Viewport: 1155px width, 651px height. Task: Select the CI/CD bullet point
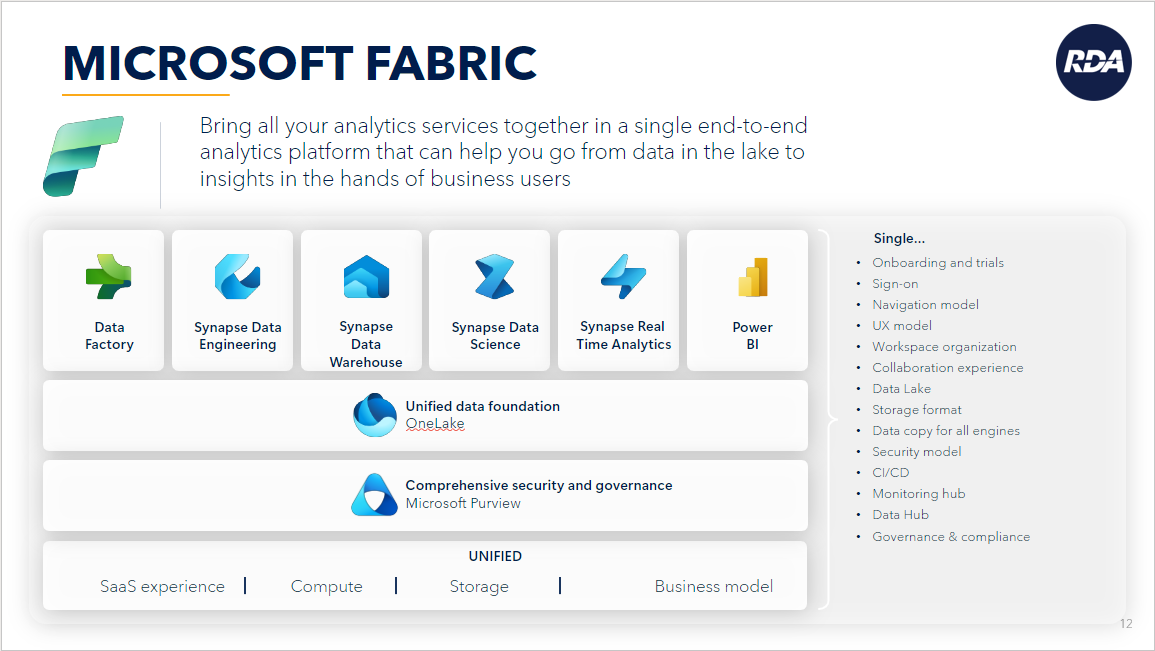(x=890, y=472)
